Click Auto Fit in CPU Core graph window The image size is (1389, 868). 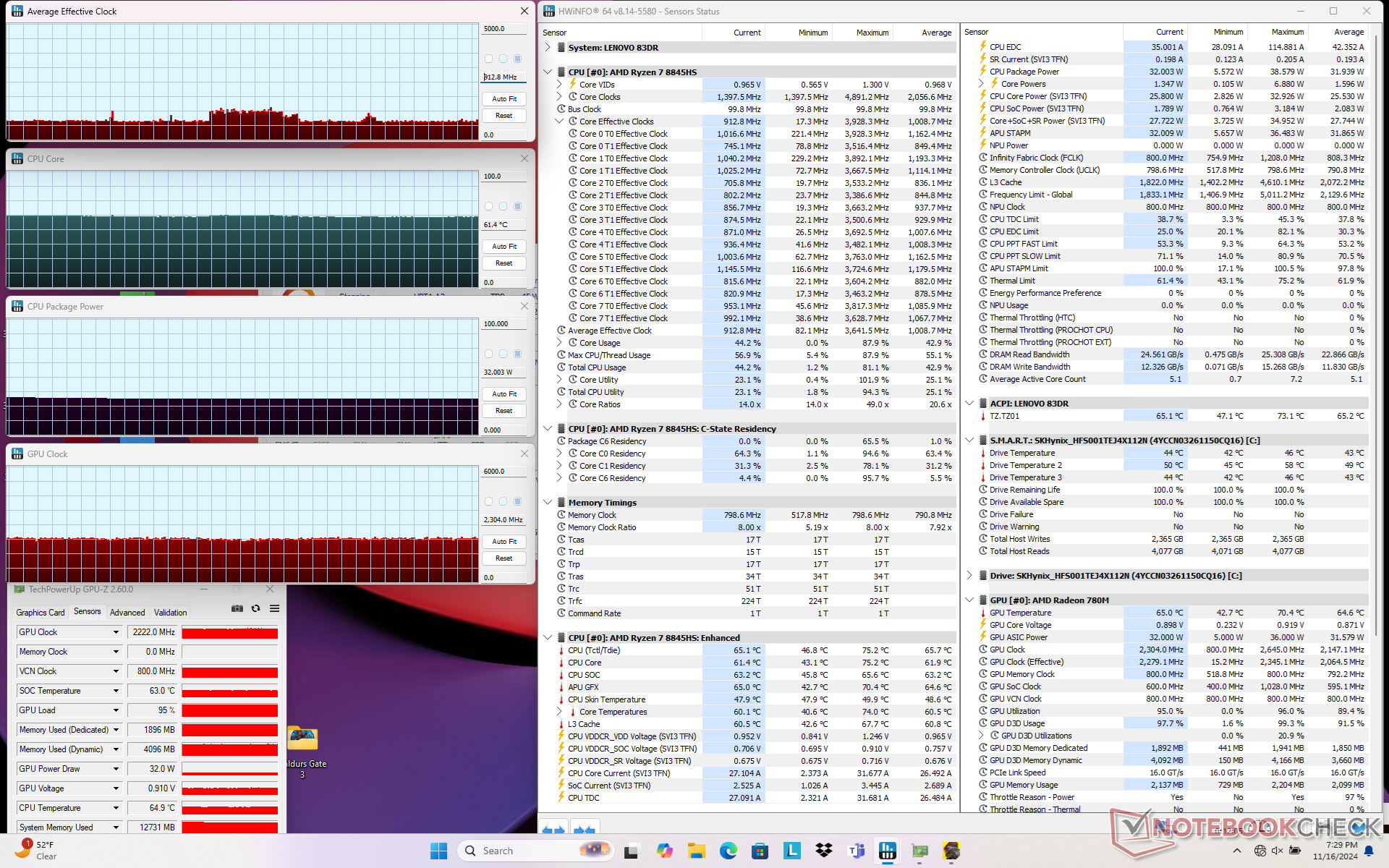pos(504,247)
